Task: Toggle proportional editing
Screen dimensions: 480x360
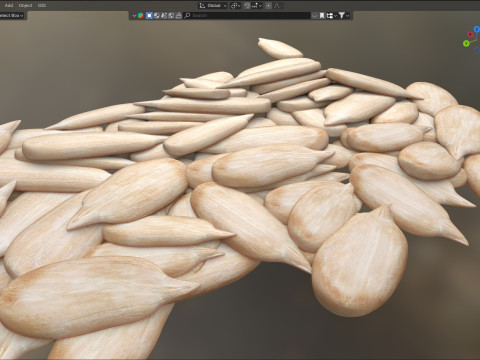Action: coord(268,6)
